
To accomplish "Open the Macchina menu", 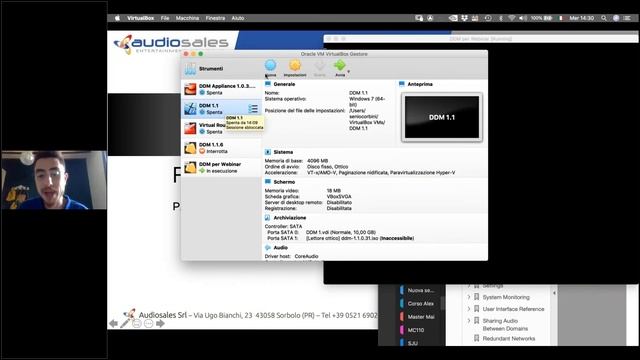I will tap(187, 18).
